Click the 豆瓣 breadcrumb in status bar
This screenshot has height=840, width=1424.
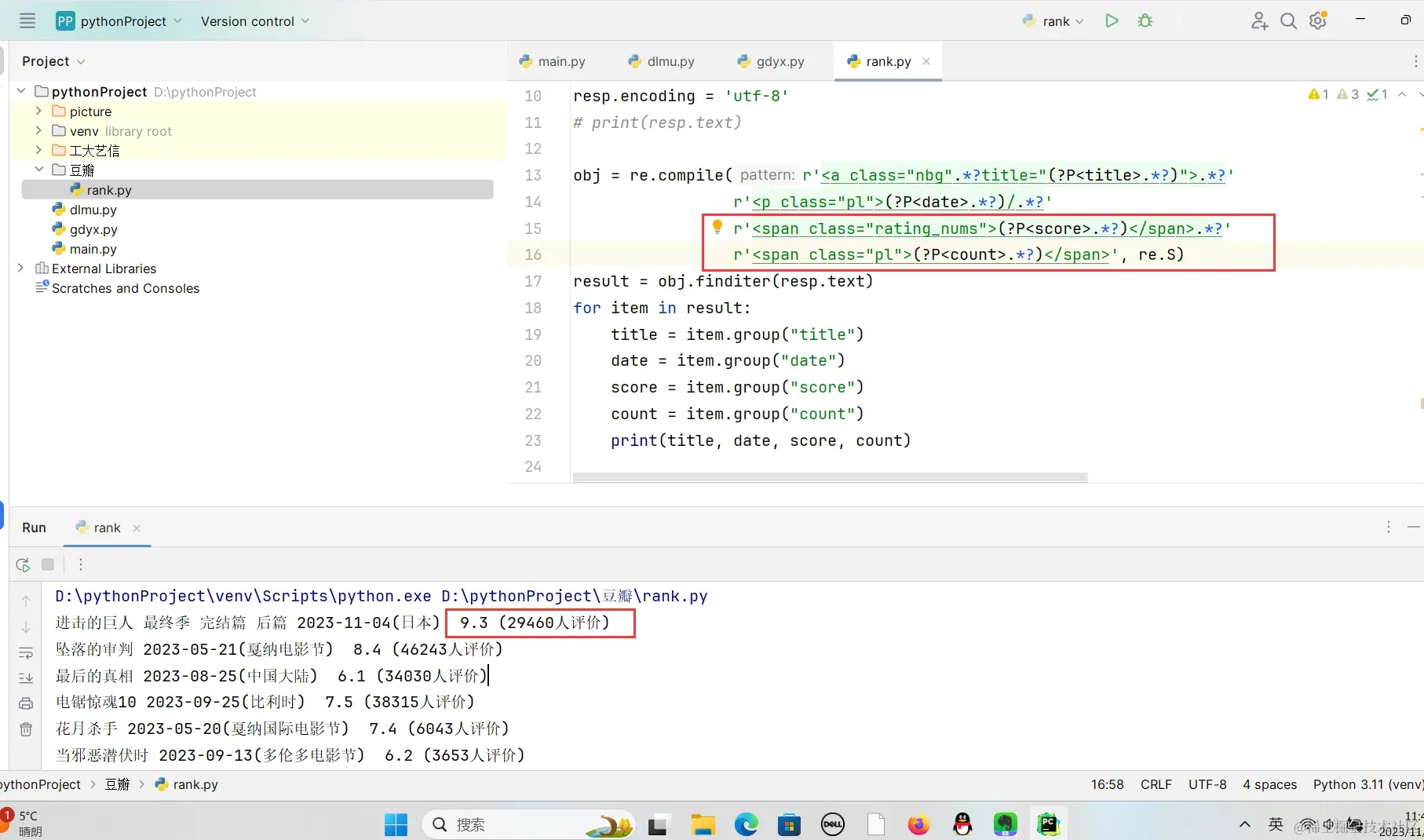pyautogui.click(x=118, y=784)
